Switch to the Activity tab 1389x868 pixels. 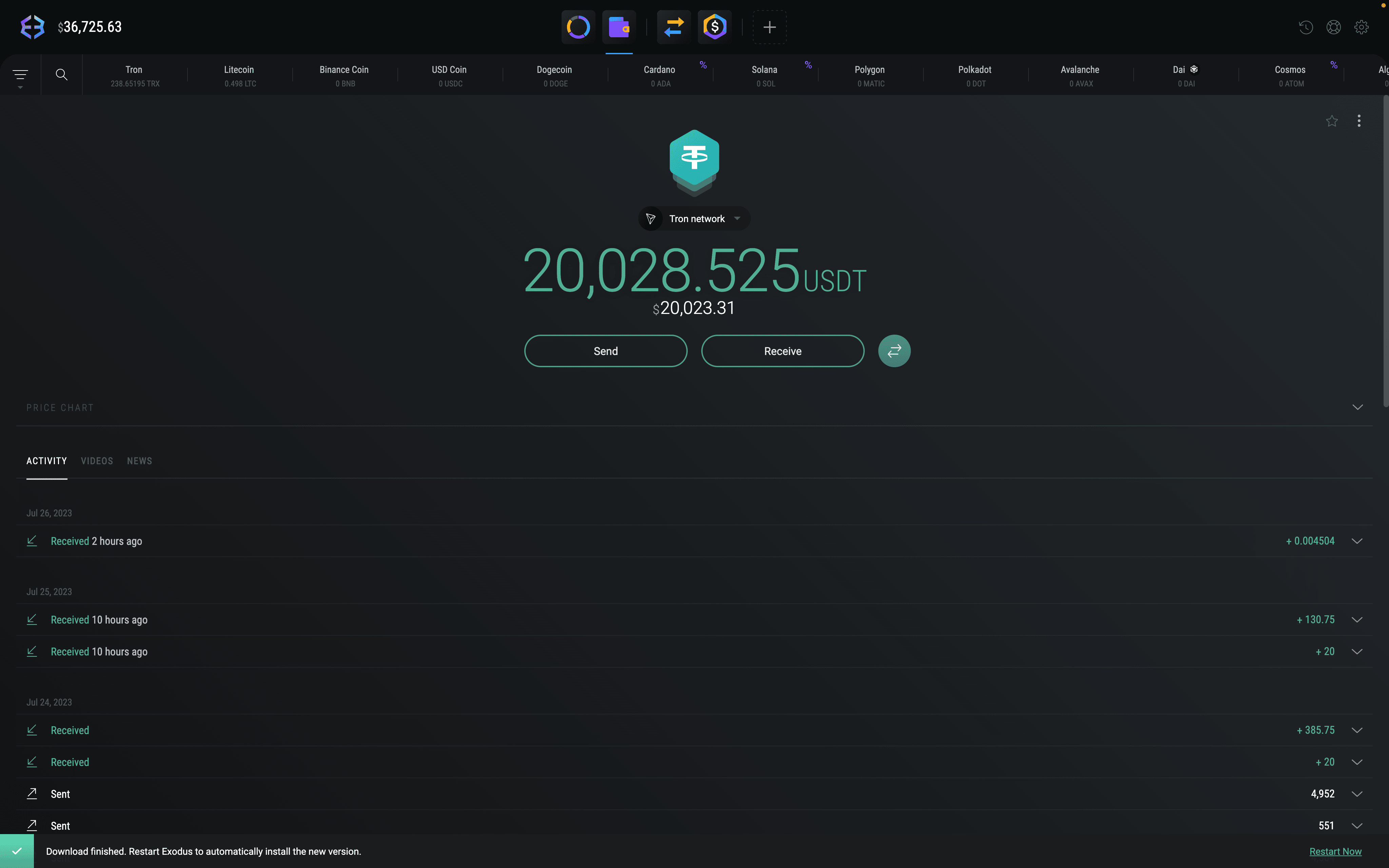click(x=46, y=461)
